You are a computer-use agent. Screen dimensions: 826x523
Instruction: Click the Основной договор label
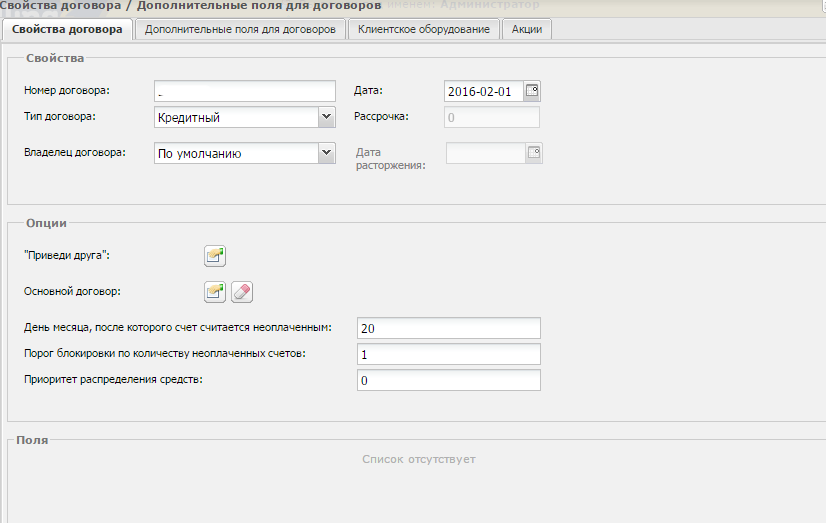click(x=72, y=291)
